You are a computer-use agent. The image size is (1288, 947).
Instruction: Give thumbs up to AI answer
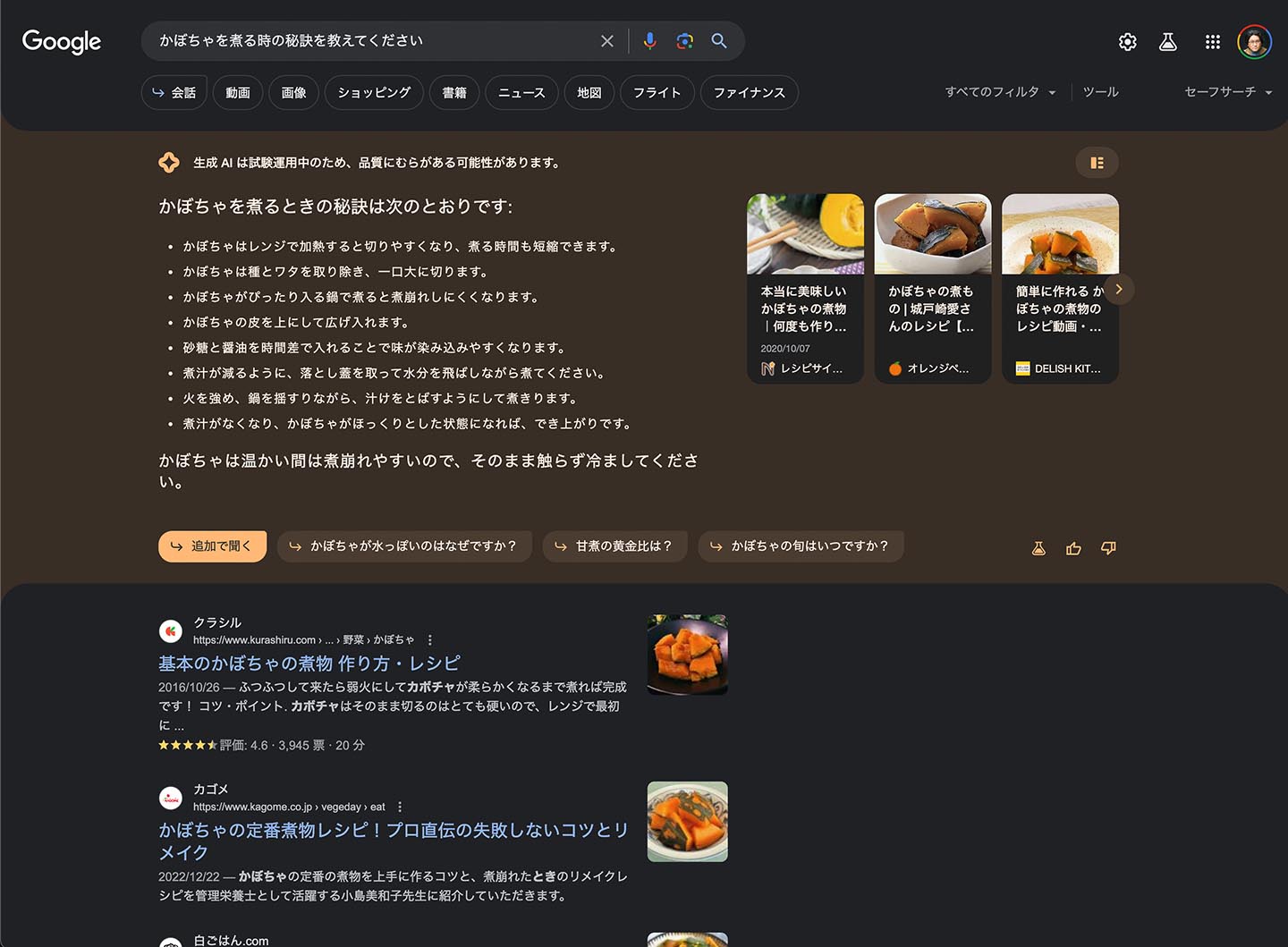(x=1074, y=548)
